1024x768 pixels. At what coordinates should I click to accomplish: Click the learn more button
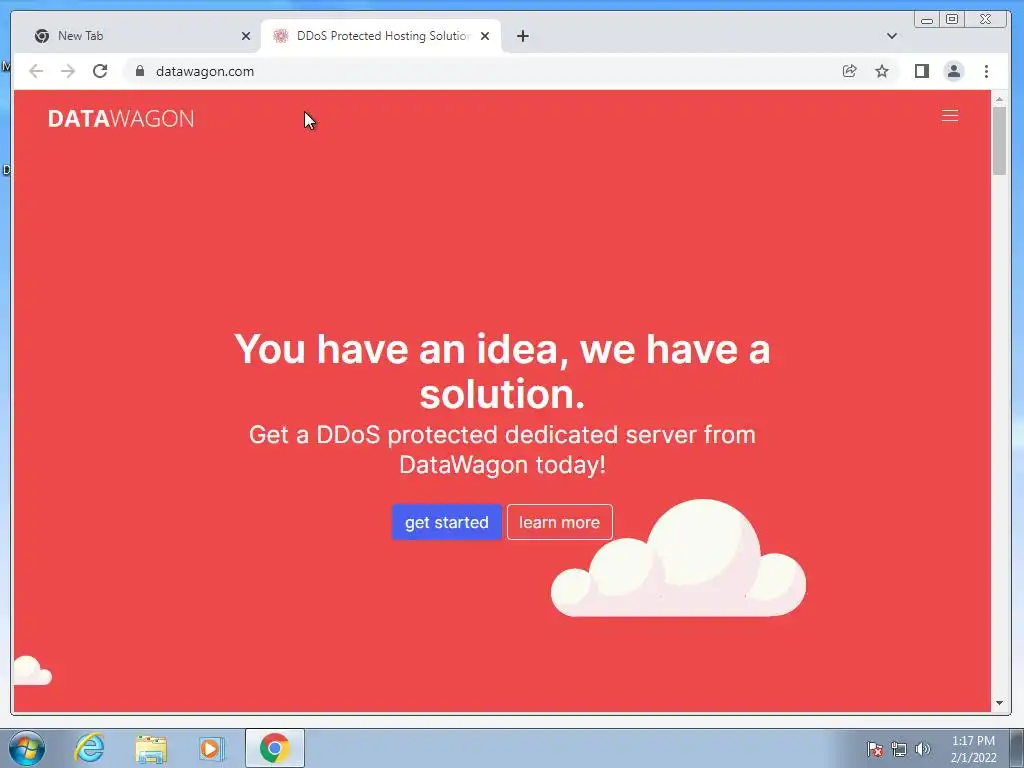[560, 522]
